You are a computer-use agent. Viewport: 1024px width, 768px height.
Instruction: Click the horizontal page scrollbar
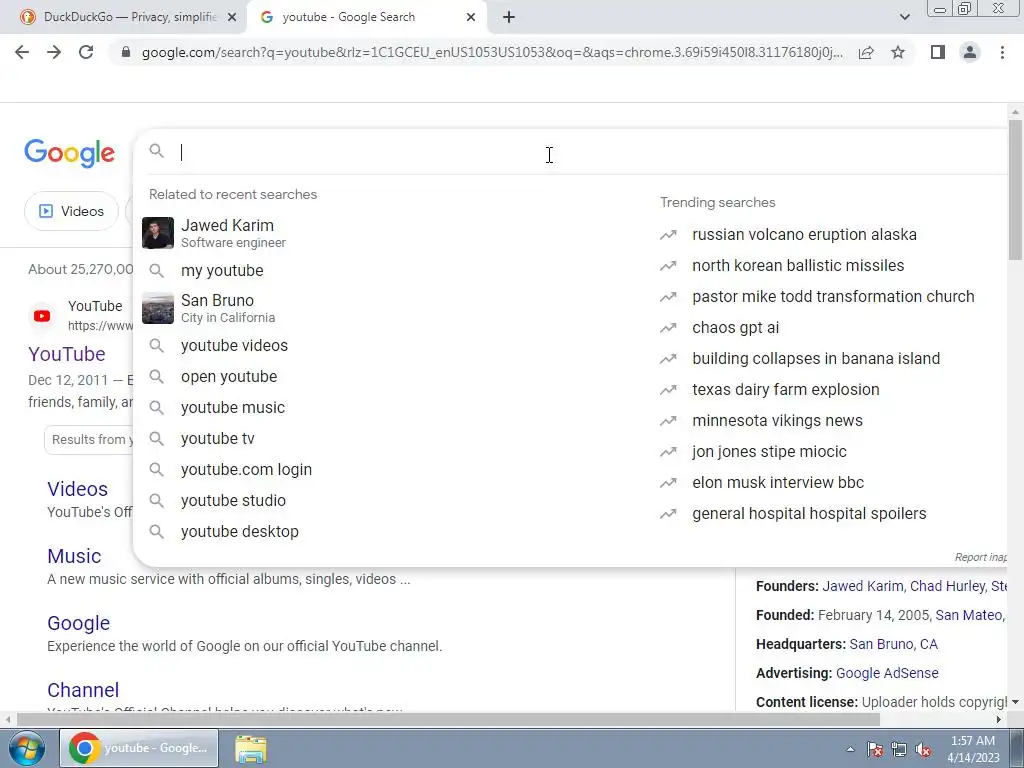point(448,719)
